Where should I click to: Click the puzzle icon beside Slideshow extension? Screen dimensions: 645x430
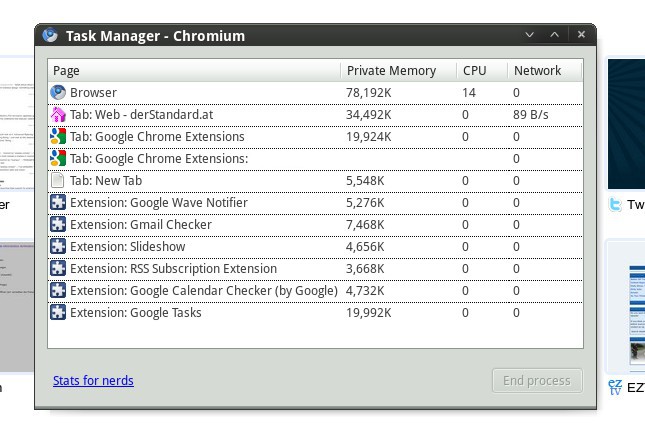(58, 247)
